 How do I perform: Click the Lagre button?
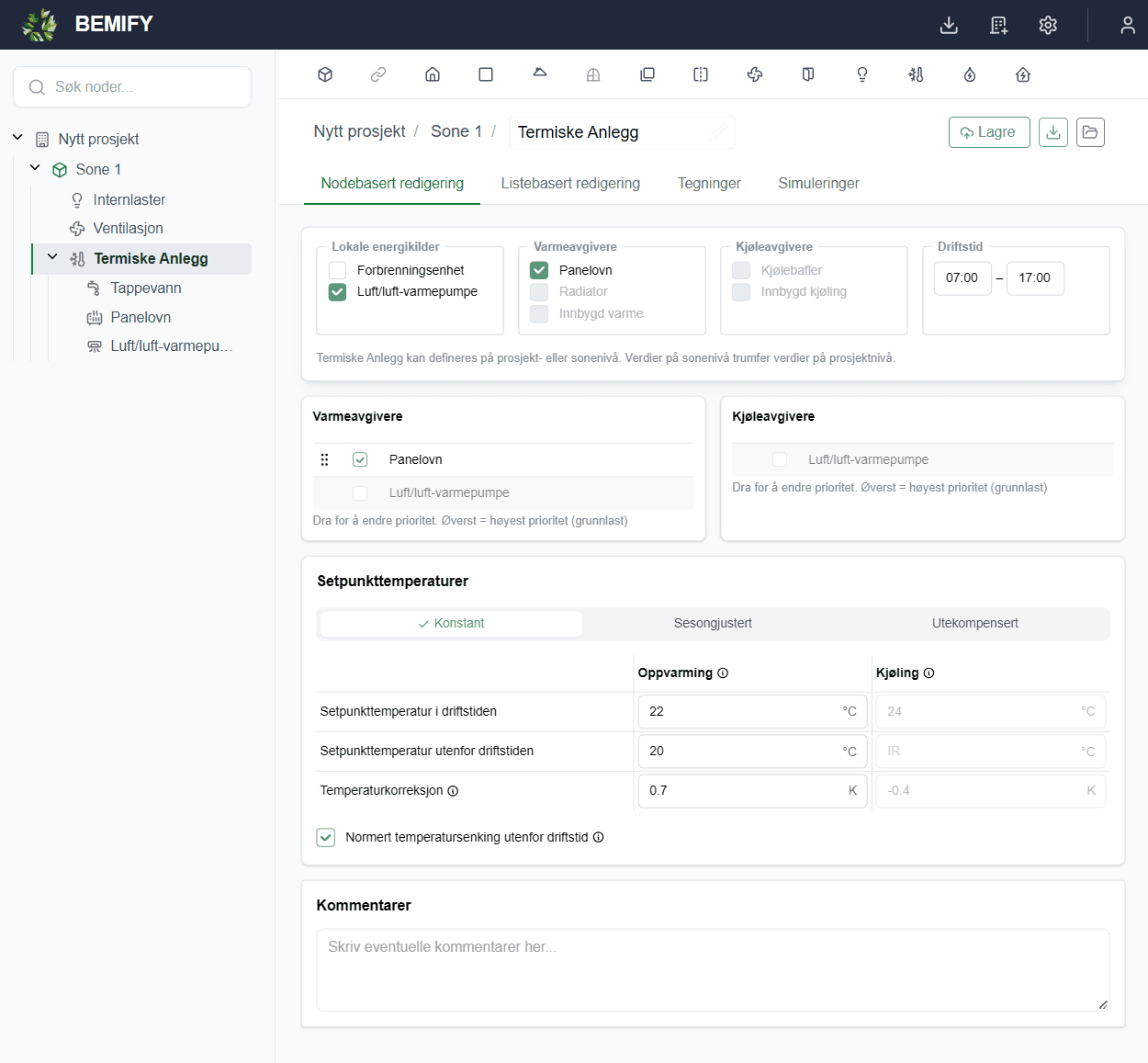pyautogui.click(x=989, y=132)
